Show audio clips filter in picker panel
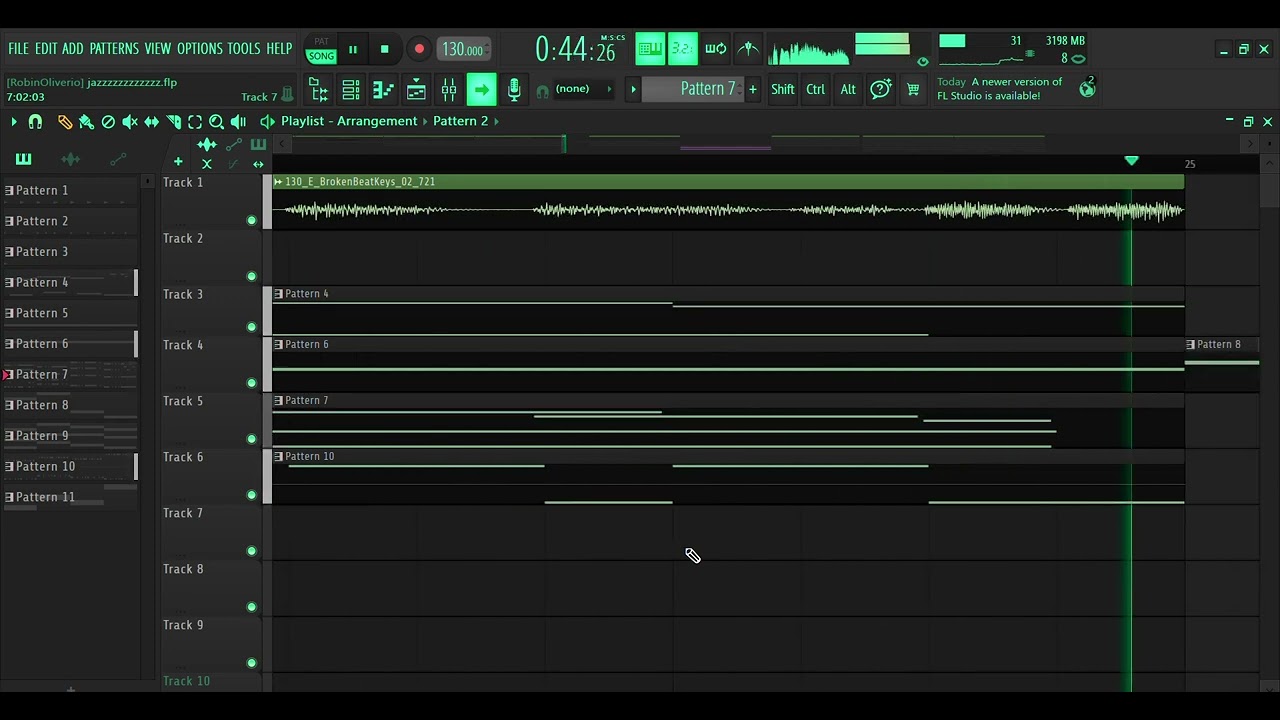Viewport: 1280px width, 720px height. coord(70,159)
